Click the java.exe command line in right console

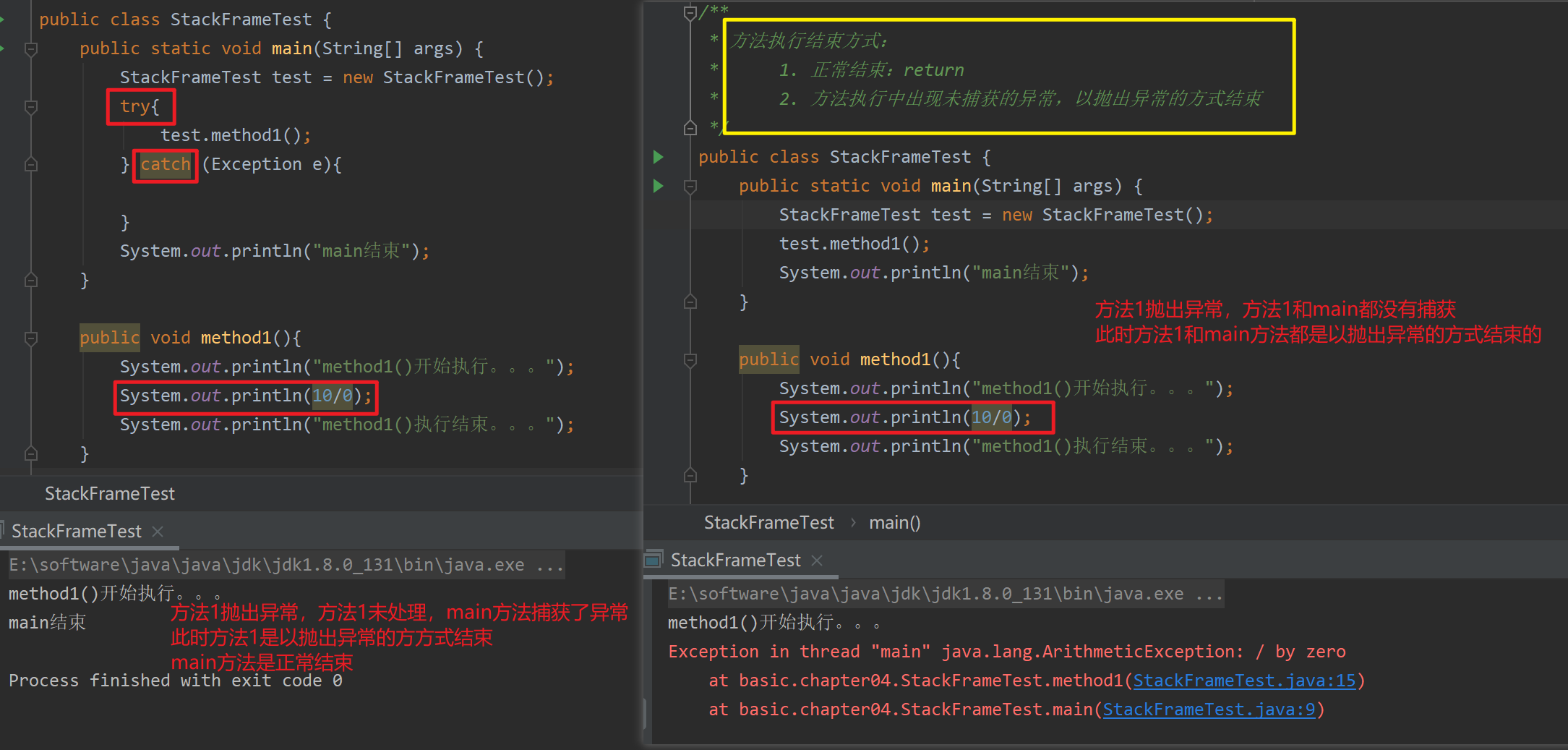pyautogui.click(x=945, y=594)
